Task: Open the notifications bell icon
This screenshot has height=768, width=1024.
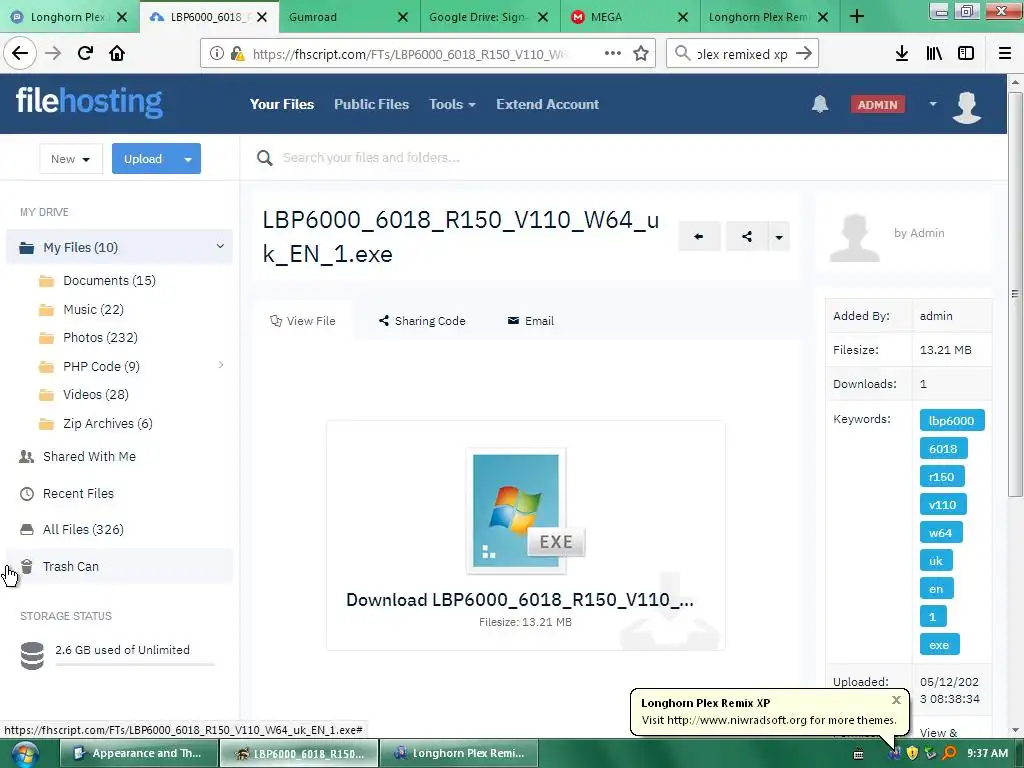Action: click(x=820, y=104)
